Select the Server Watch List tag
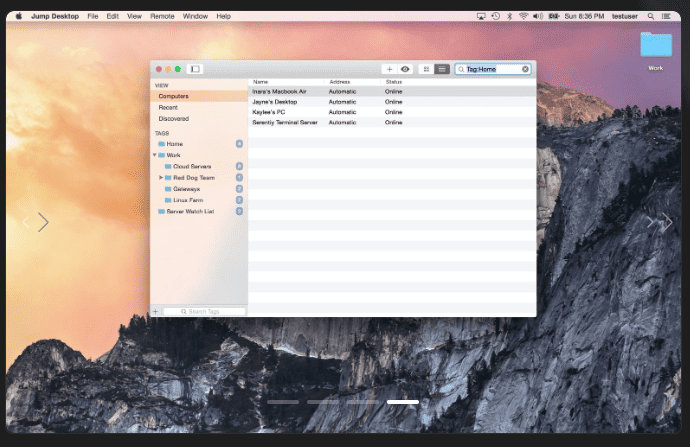The image size is (690, 447). click(190, 212)
